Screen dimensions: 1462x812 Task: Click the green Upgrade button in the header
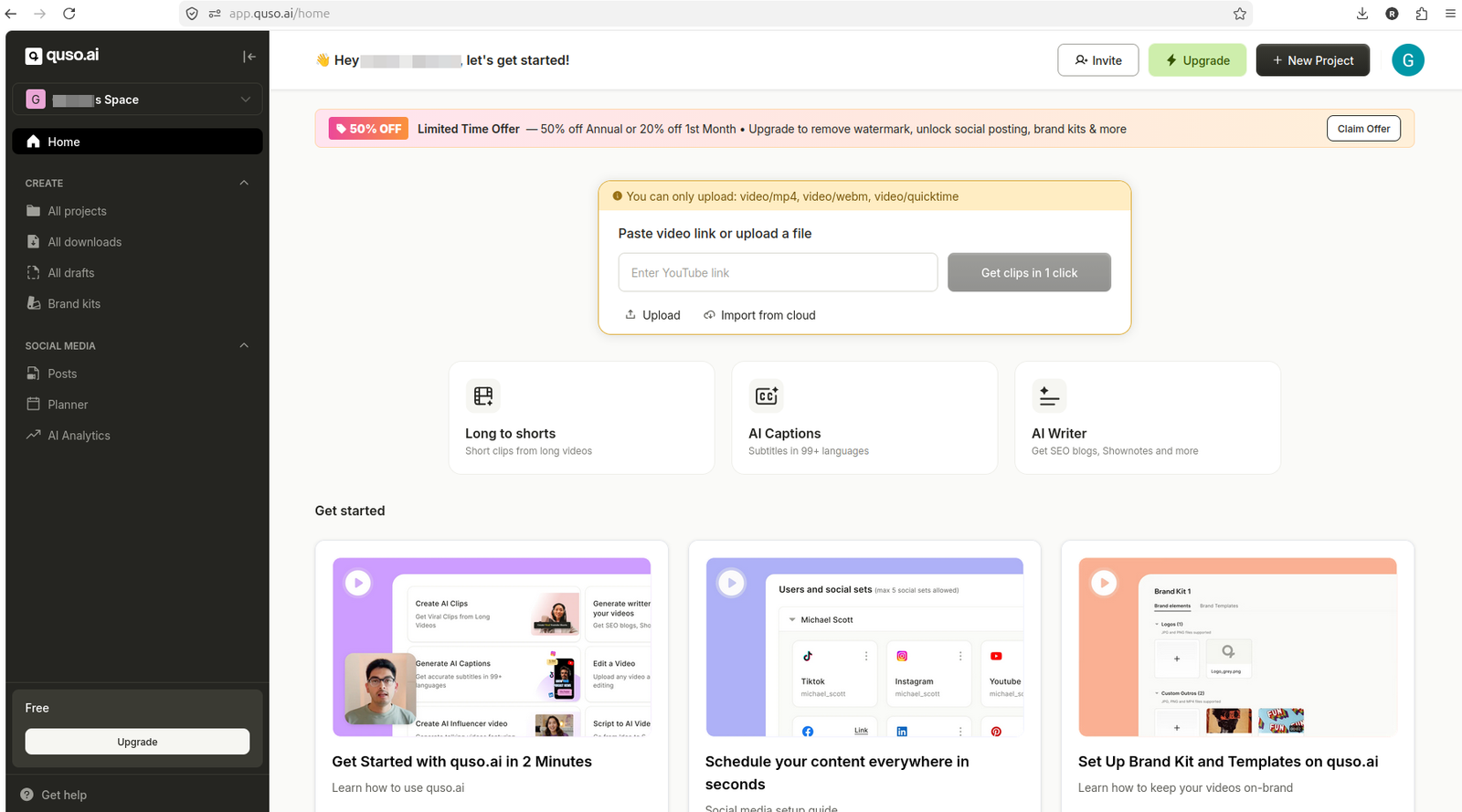pos(1197,60)
